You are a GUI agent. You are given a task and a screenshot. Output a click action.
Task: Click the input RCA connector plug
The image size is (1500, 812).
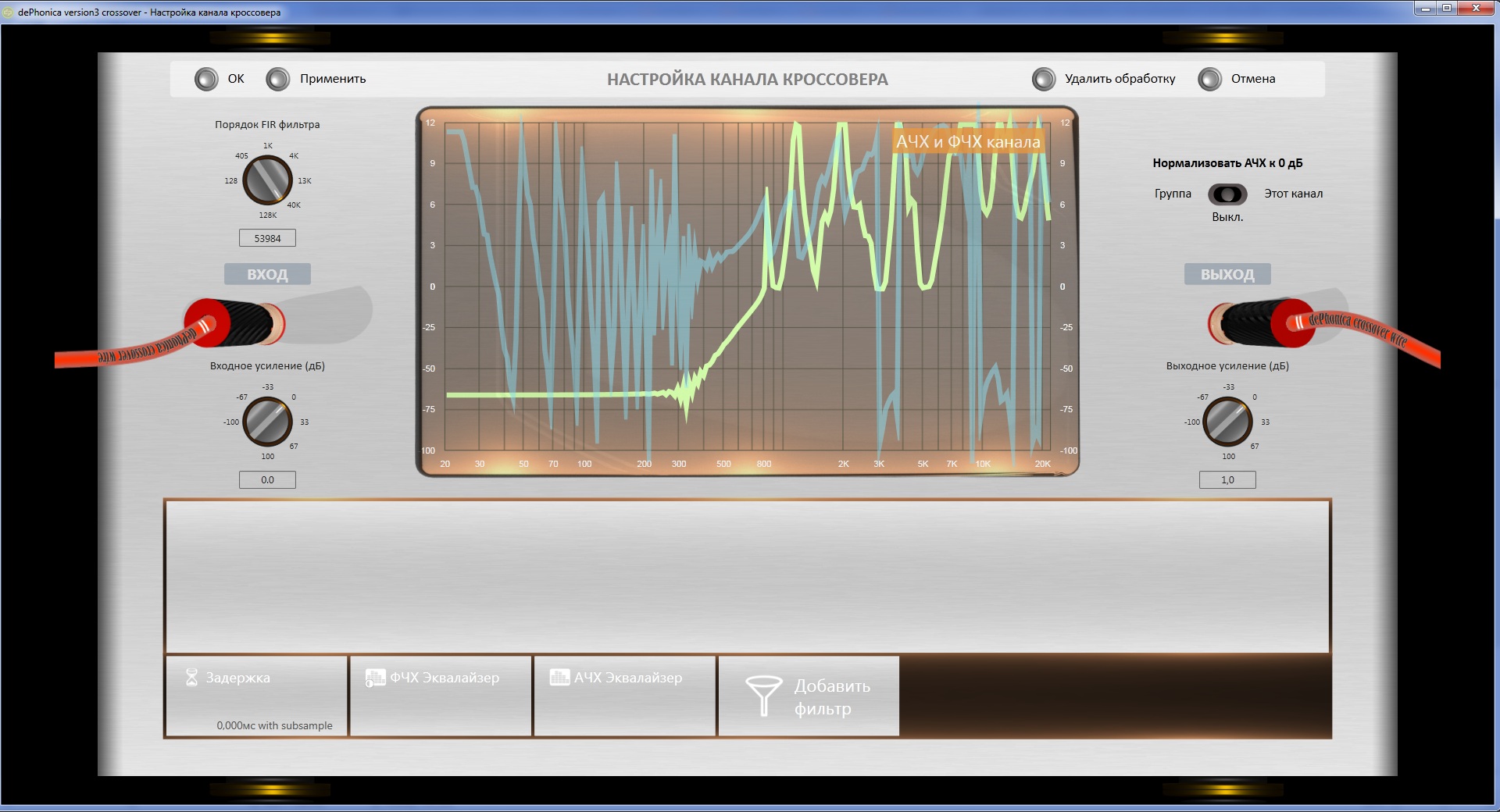tap(234, 322)
